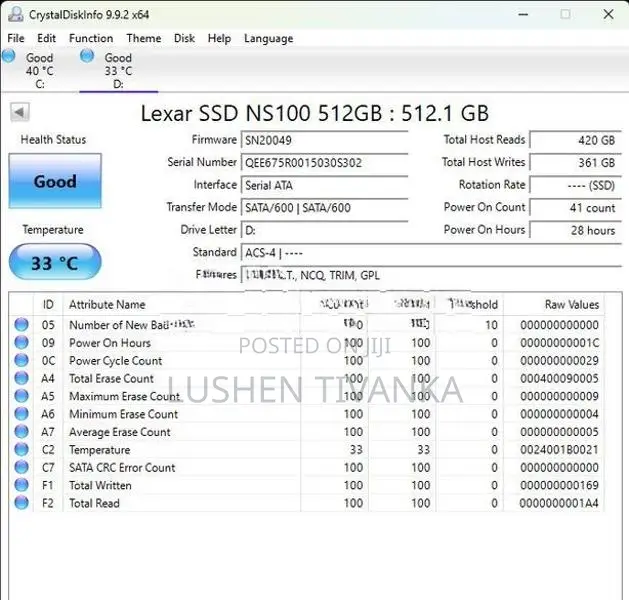Image resolution: width=629 pixels, height=600 pixels.
Task: Click the Lexar SSD NS100 512GB title
Action: (314, 113)
